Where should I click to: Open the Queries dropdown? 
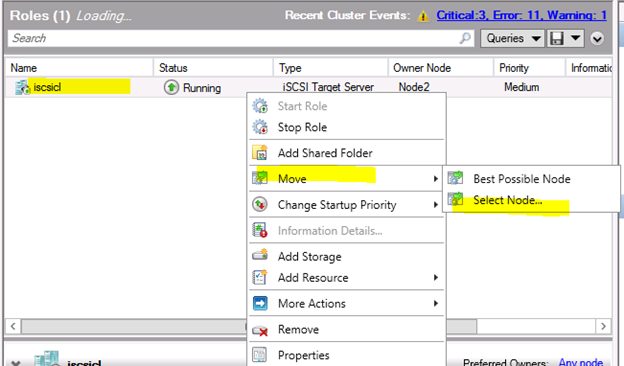coord(512,39)
